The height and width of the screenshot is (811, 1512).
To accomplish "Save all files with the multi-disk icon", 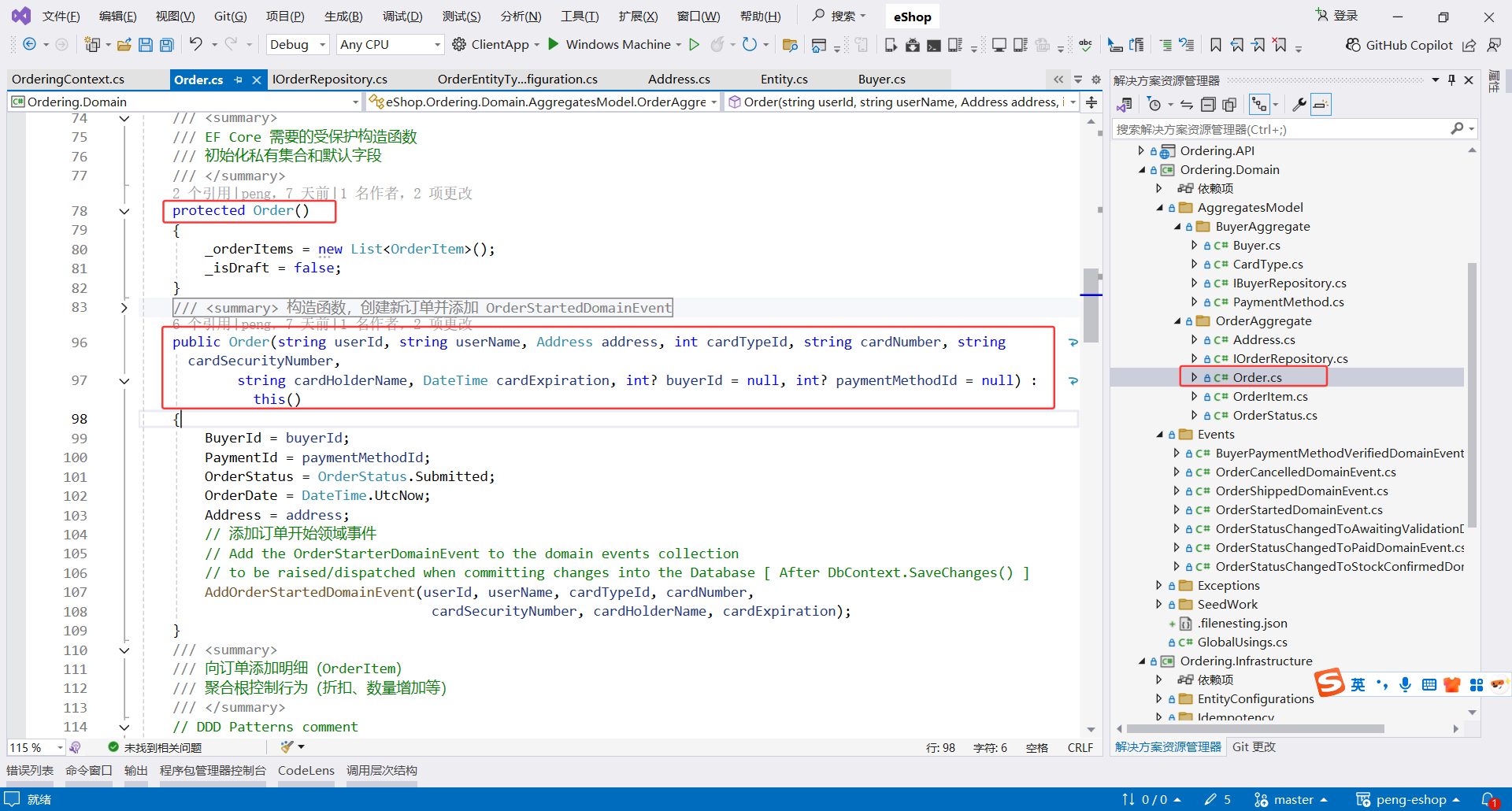I will [x=167, y=45].
